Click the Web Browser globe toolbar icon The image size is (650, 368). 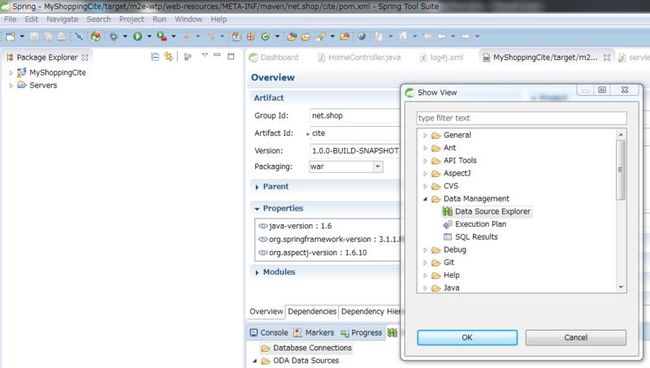click(x=361, y=36)
